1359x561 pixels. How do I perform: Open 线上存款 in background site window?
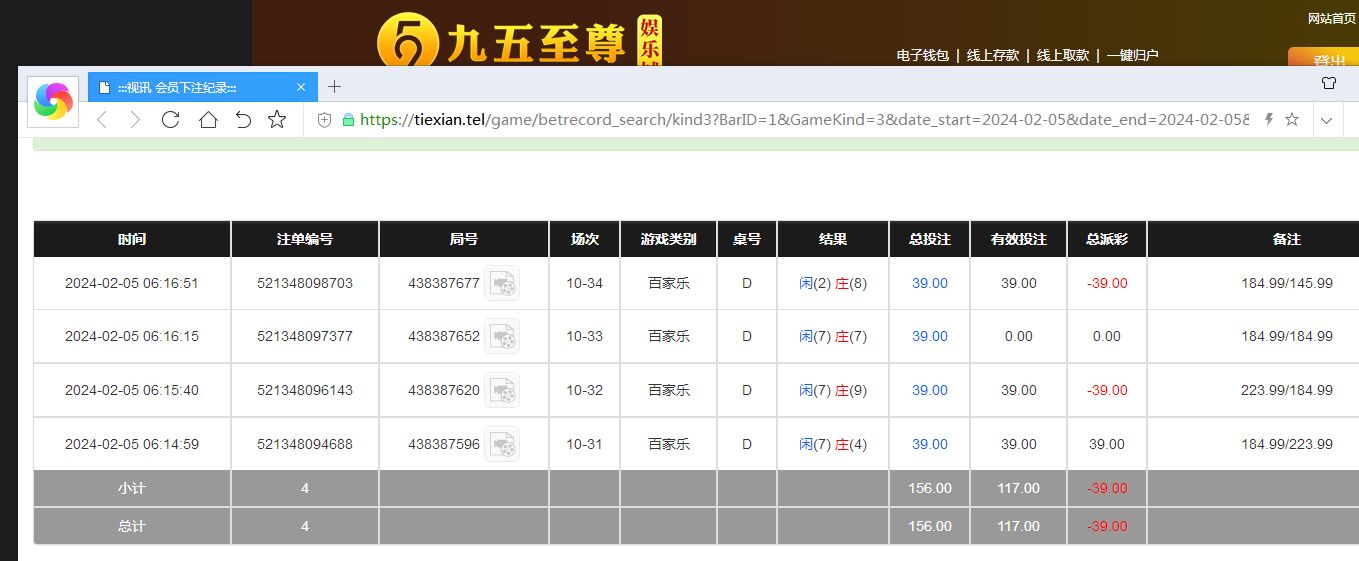(993, 55)
